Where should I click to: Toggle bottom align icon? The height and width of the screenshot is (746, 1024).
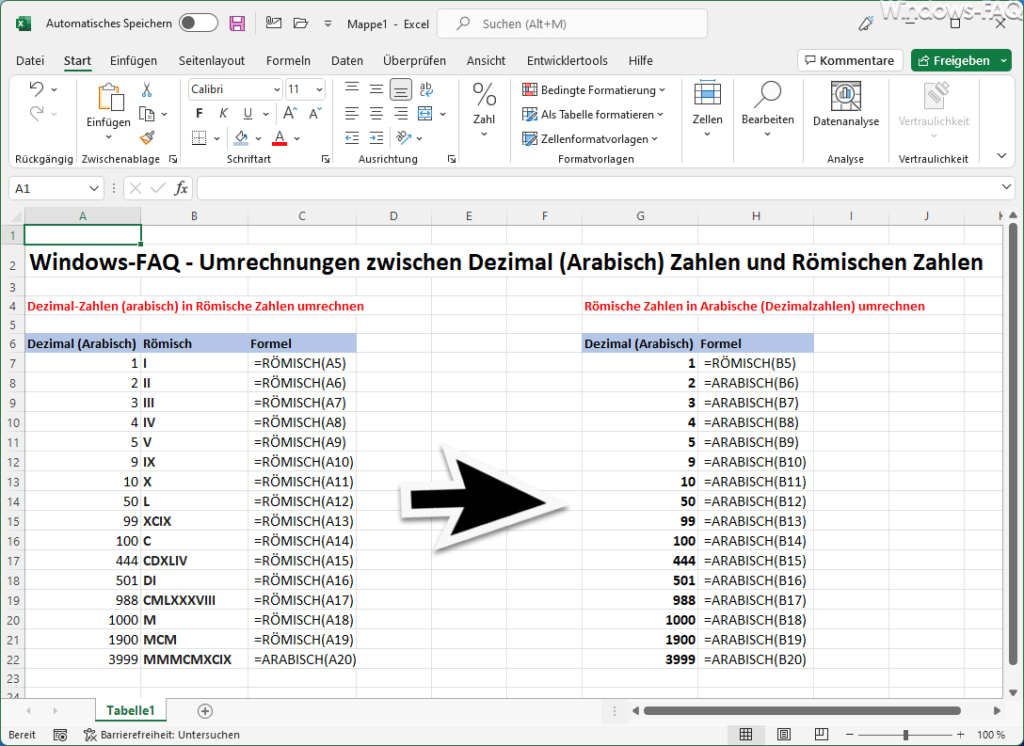pos(401,89)
